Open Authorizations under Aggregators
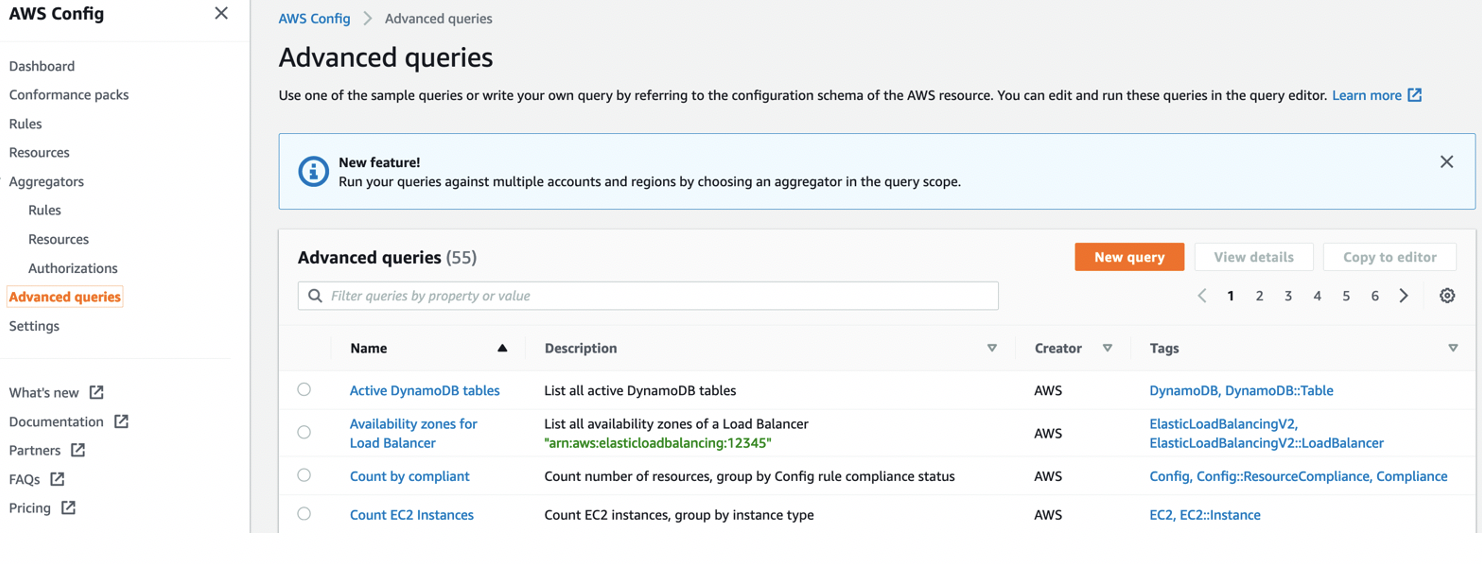Image resolution: width=1482 pixels, height=564 pixels. [x=73, y=268]
